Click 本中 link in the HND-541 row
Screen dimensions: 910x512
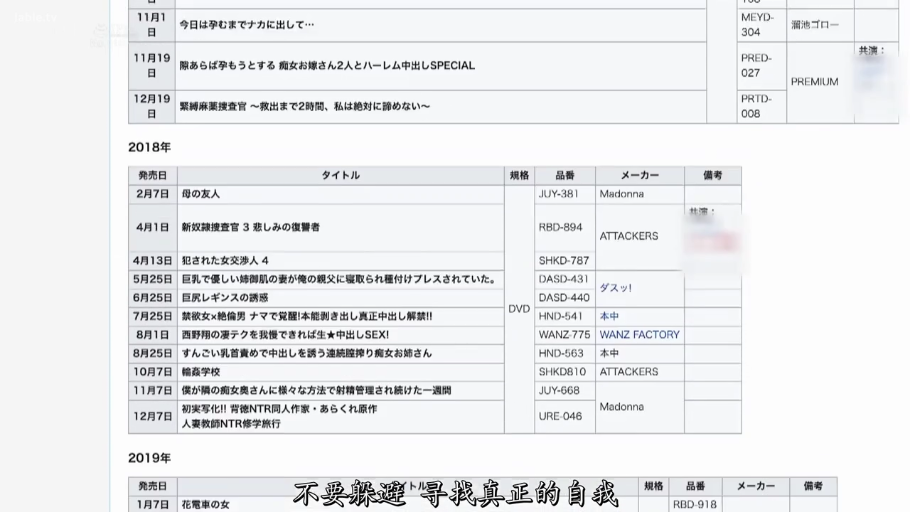(609, 316)
